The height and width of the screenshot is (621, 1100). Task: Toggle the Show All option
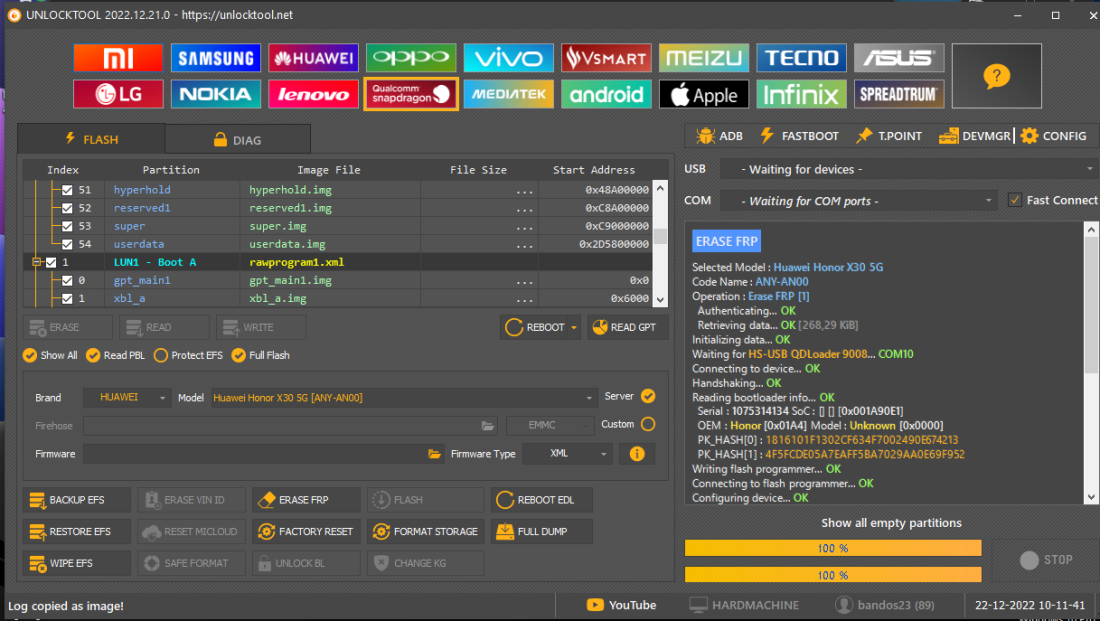pyautogui.click(x=51, y=355)
